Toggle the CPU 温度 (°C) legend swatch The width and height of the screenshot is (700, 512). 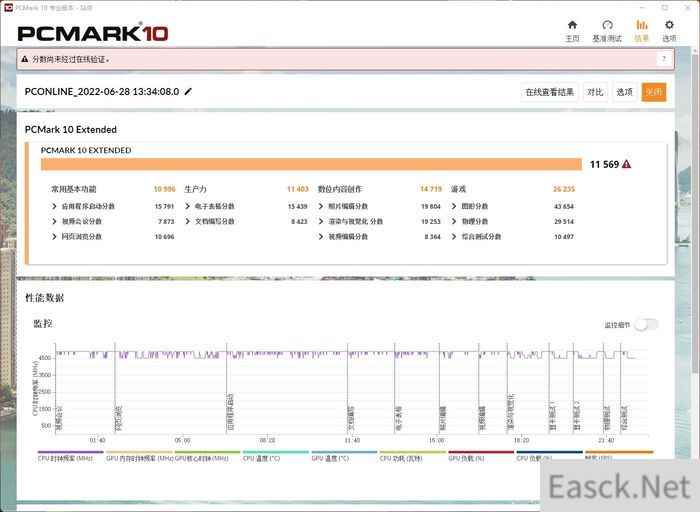(x=275, y=452)
